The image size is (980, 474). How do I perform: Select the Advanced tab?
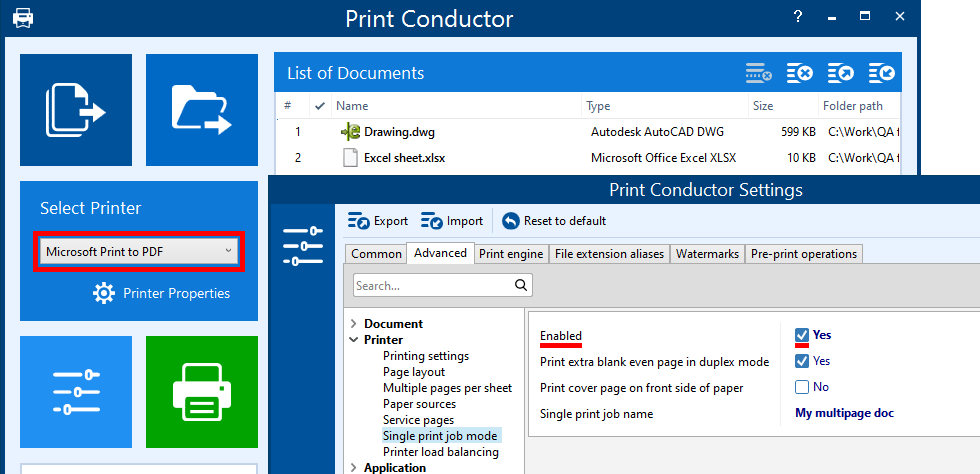(441, 253)
